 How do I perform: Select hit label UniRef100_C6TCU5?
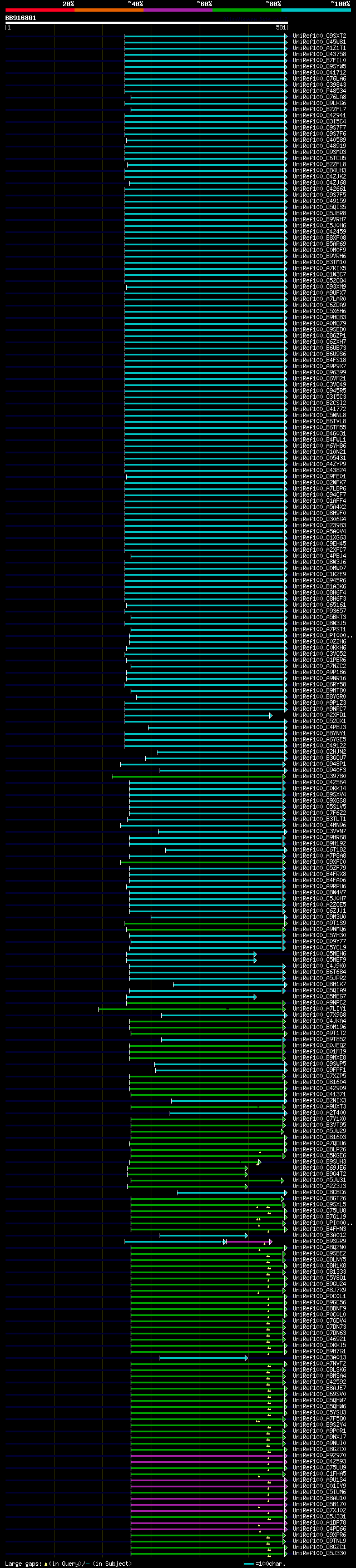click(x=319, y=159)
